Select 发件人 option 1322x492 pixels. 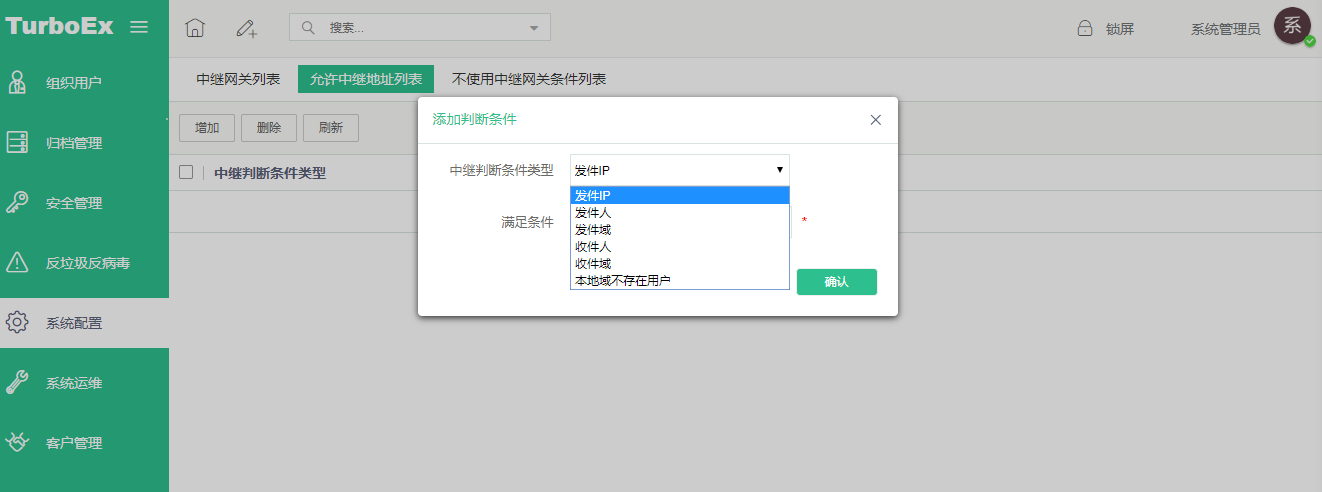pos(680,213)
